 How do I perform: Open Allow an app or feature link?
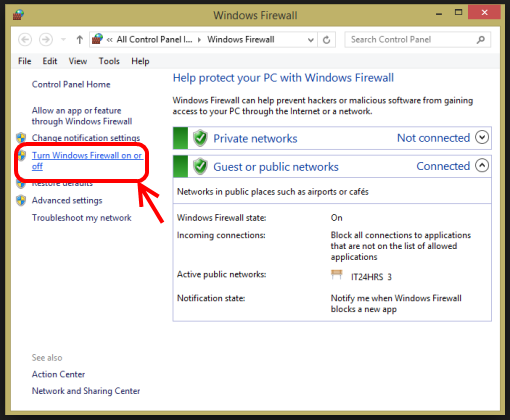click(x=82, y=116)
